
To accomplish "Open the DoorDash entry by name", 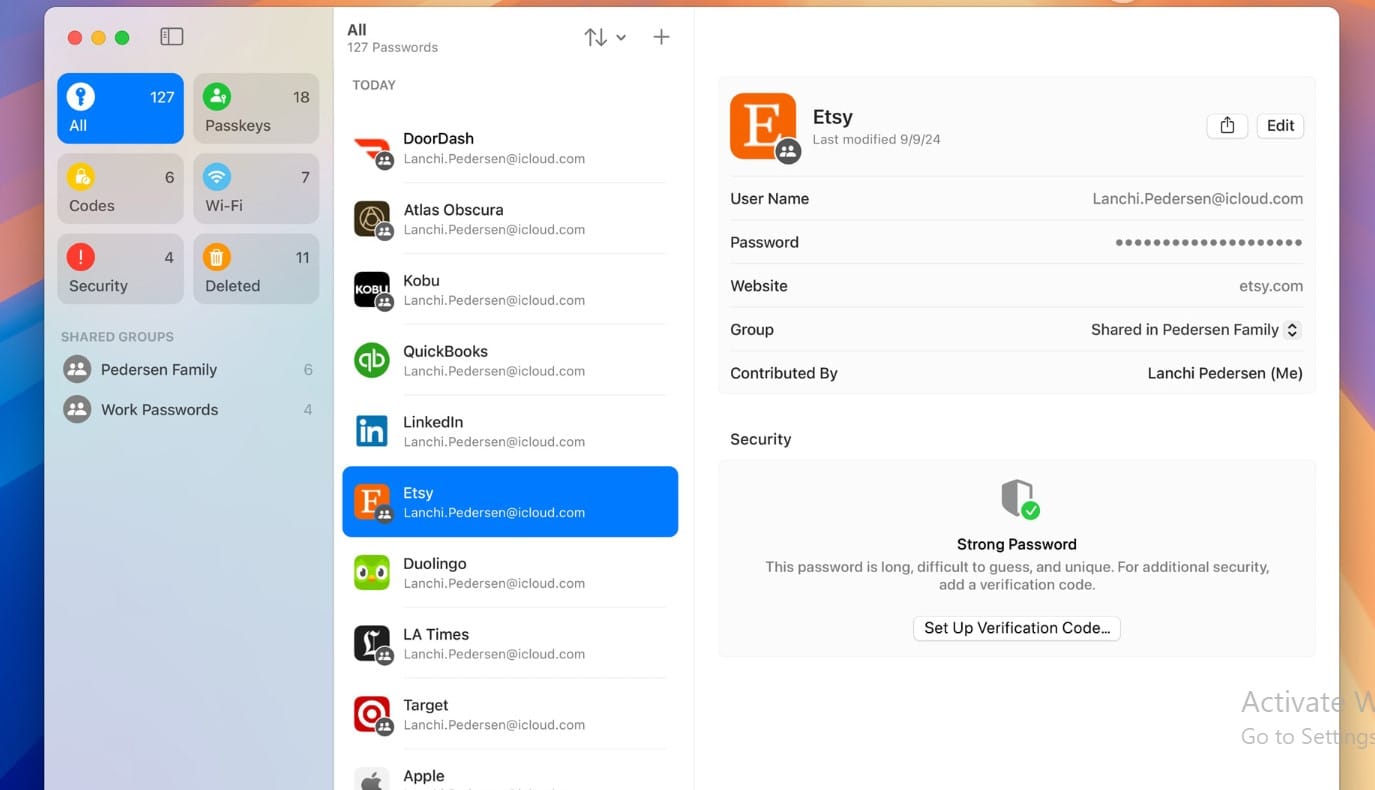I will pos(438,138).
